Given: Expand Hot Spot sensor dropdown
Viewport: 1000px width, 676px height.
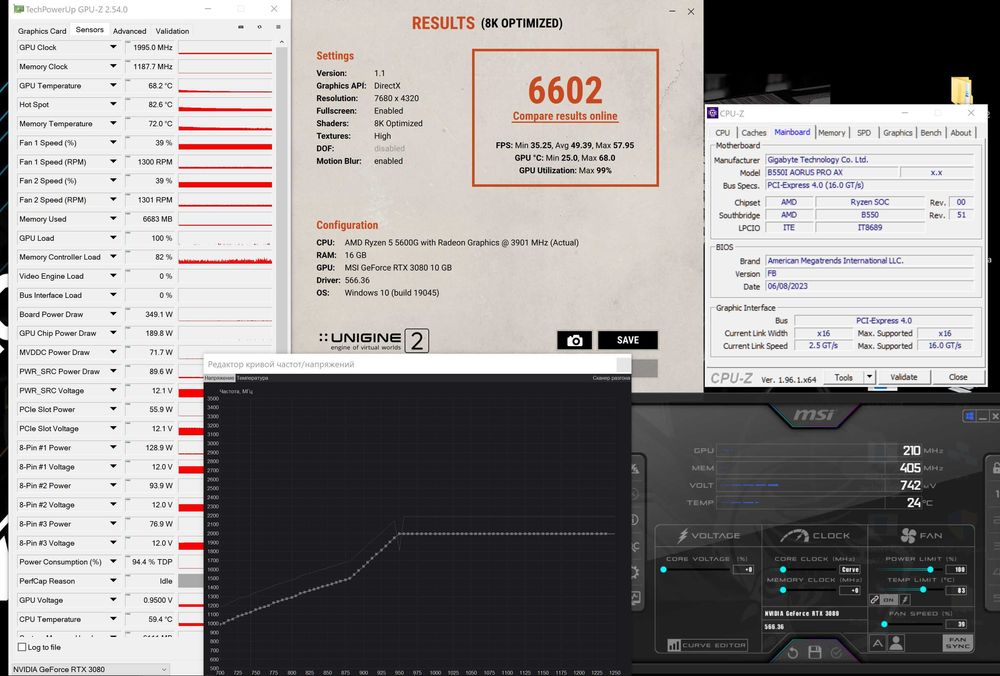Looking at the screenshot, I should click(x=113, y=104).
